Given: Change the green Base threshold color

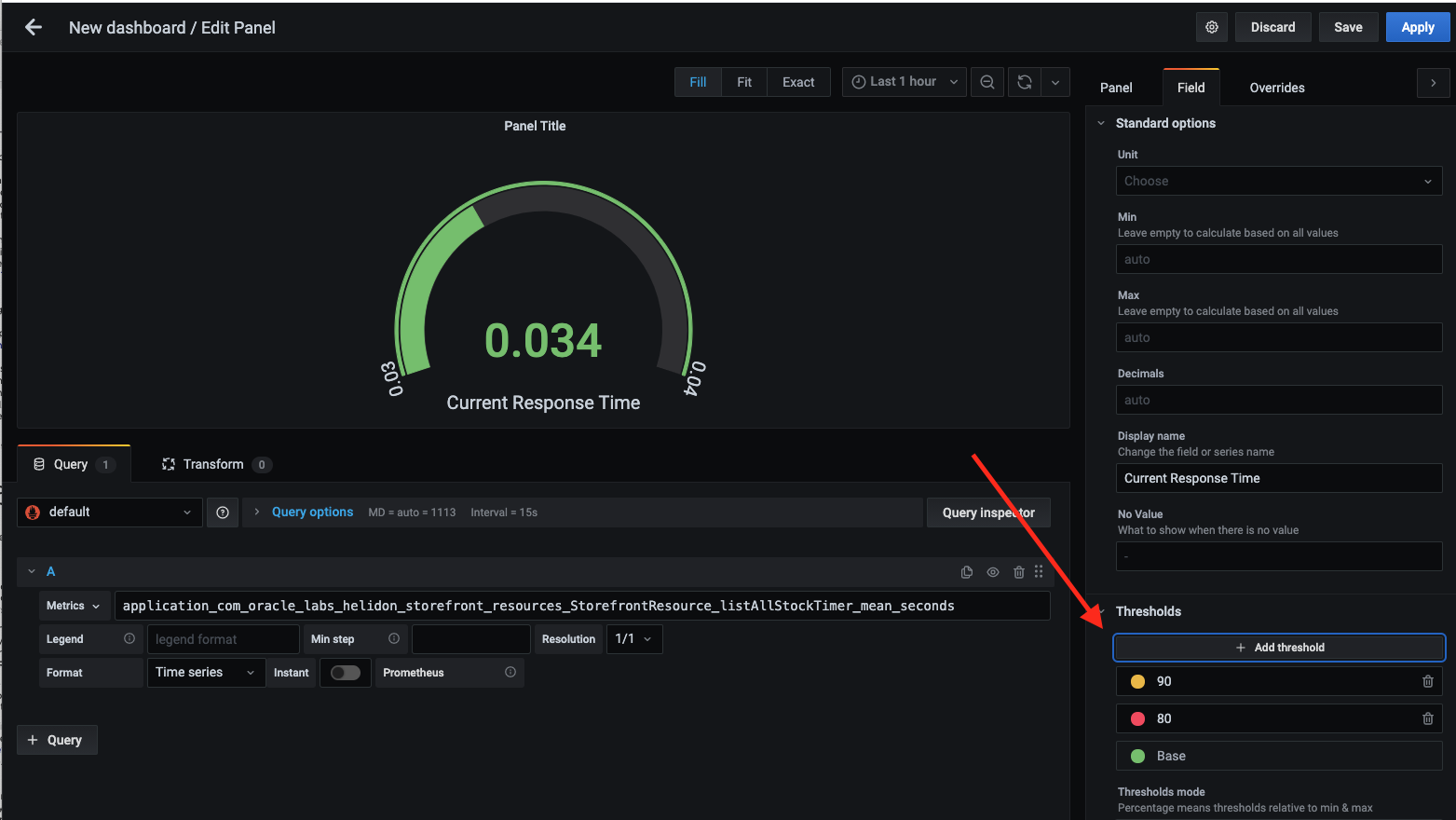Looking at the screenshot, I should point(1137,756).
